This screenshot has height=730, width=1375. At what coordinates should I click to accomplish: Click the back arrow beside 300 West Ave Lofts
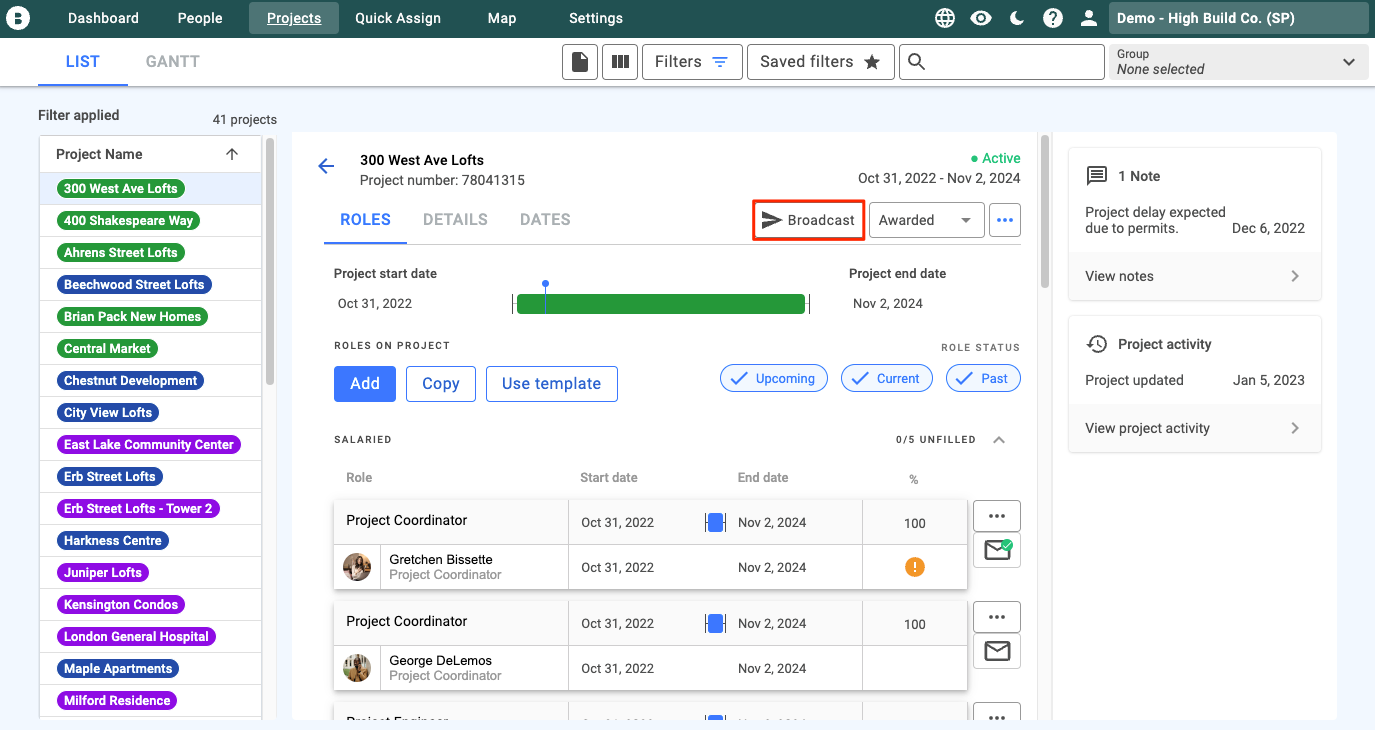click(326, 166)
